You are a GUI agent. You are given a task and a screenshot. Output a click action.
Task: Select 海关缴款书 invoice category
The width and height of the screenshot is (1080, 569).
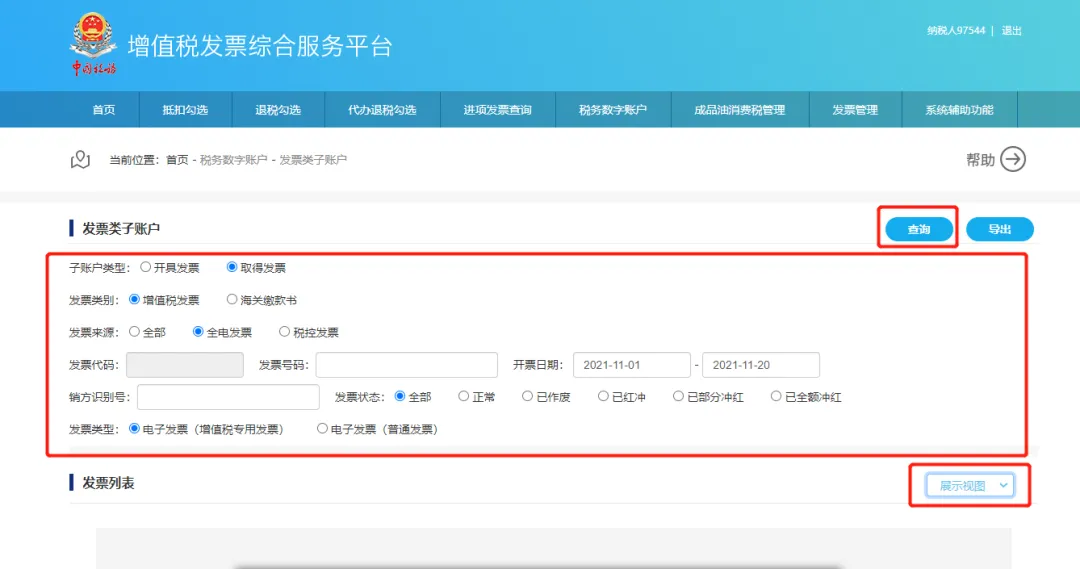point(232,300)
